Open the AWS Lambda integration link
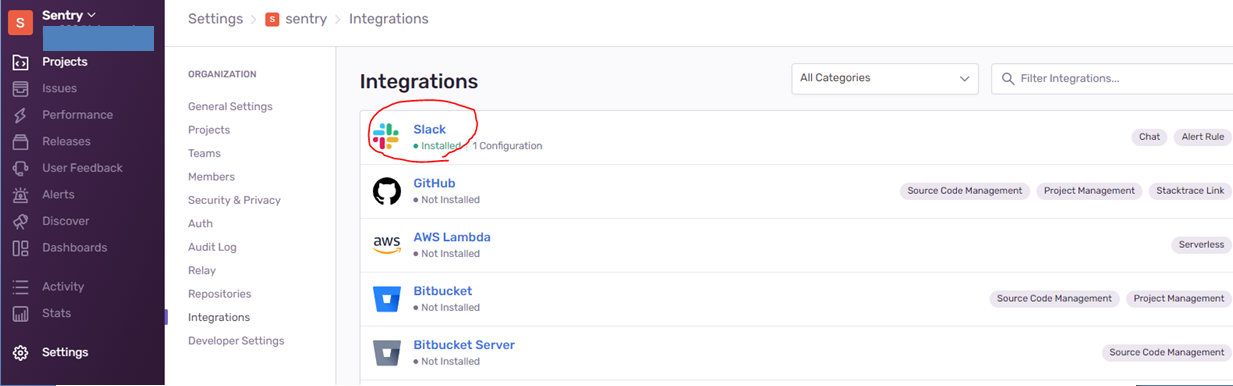The width and height of the screenshot is (1233, 386). 452,237
